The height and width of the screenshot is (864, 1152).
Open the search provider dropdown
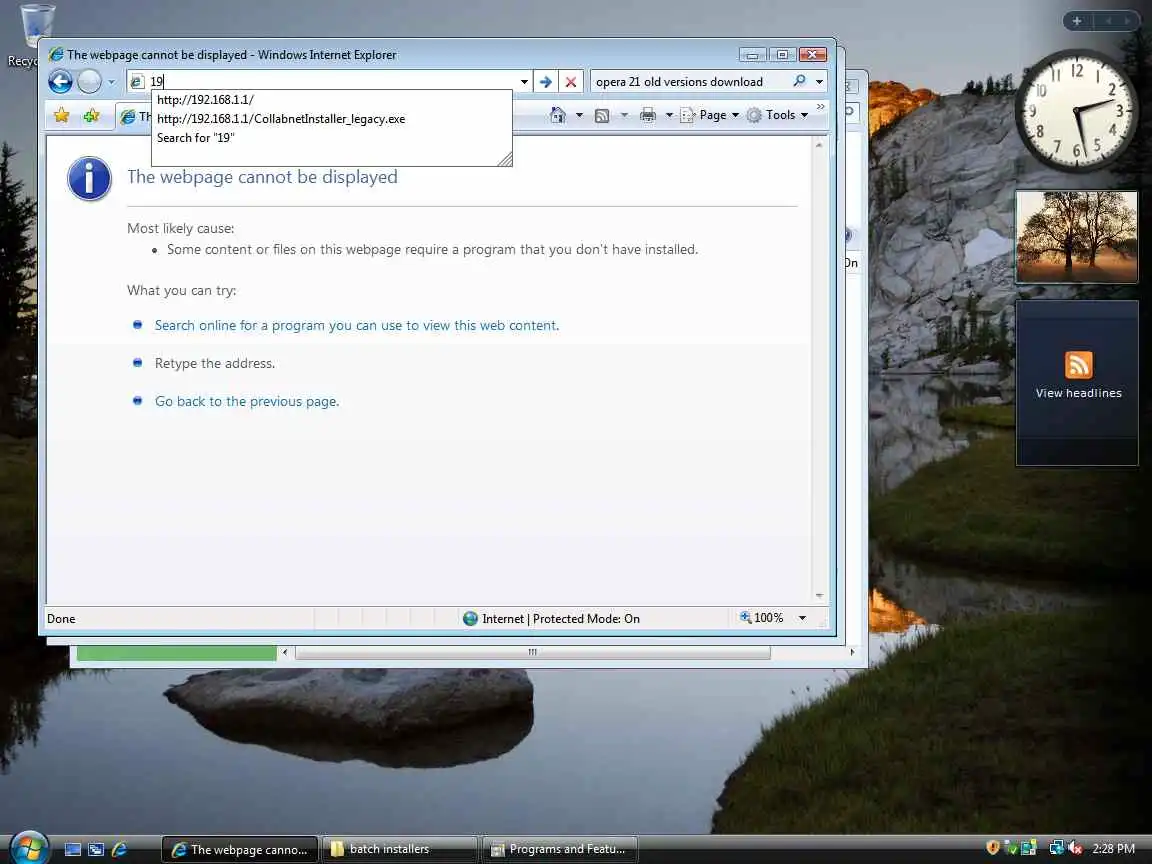[x=819, y=82]
